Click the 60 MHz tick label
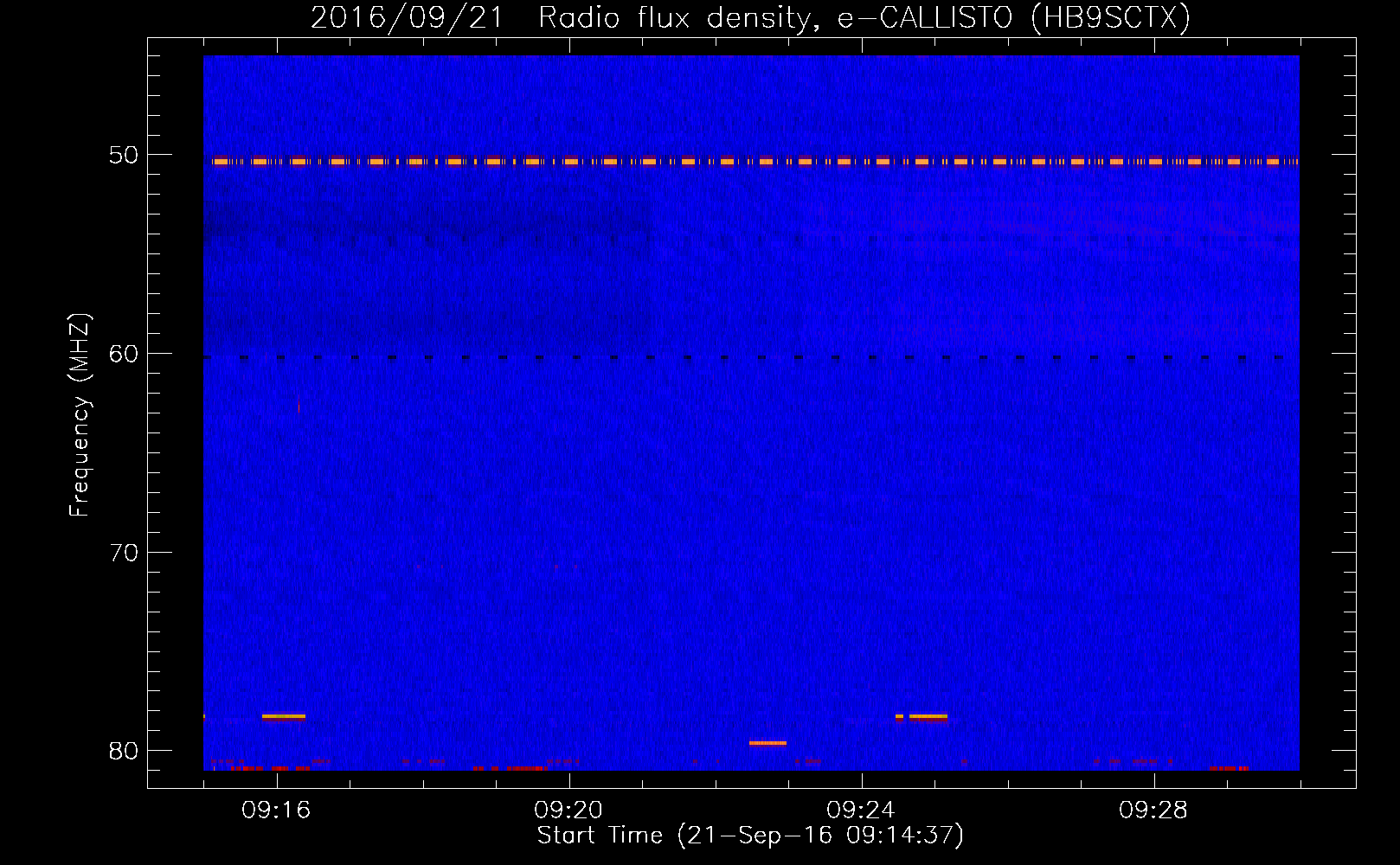Image resolution: width=1400 pixels, height=865 pixels. (x=123, y=354)
